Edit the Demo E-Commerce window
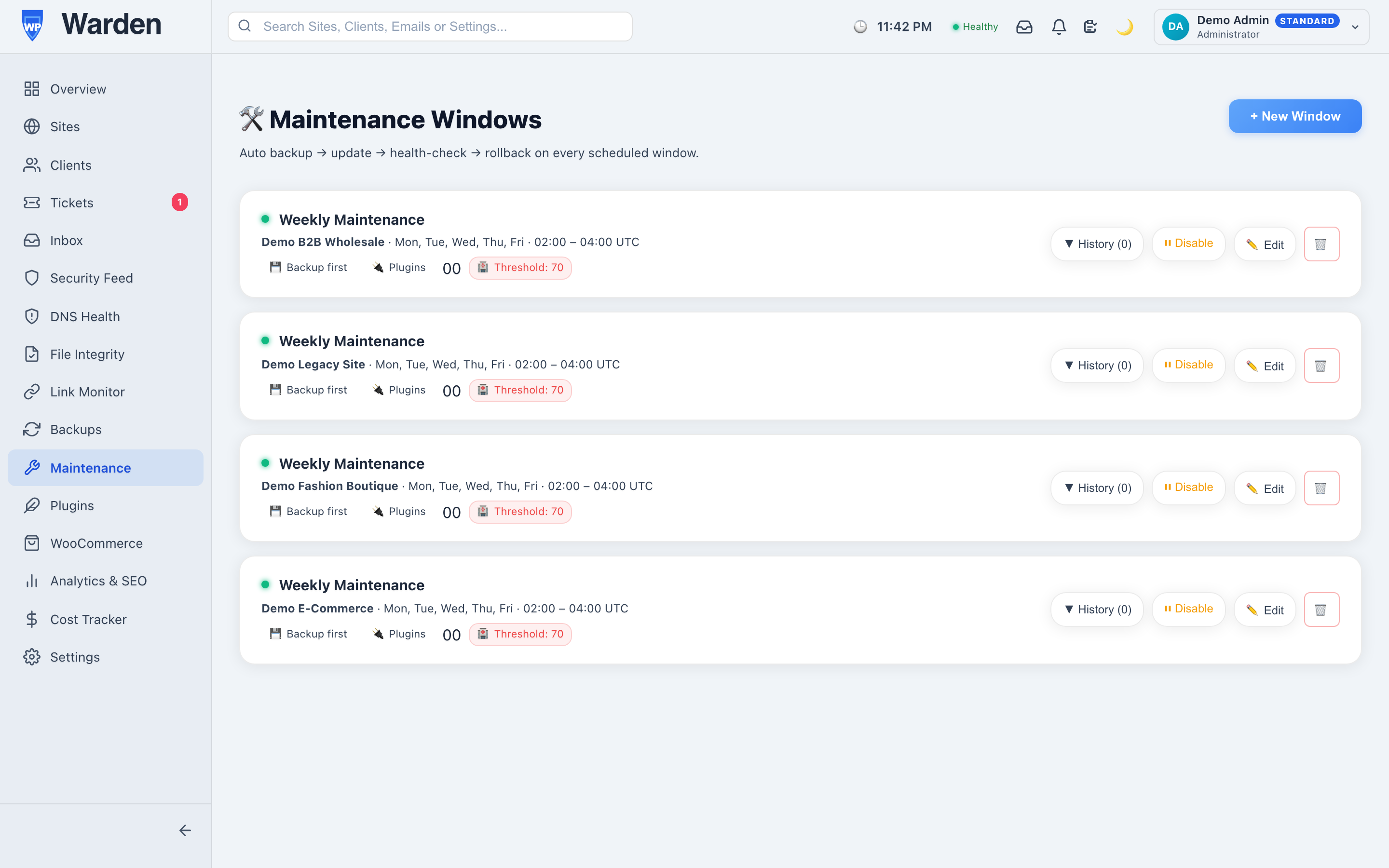The height and width of the screenshot is (868, 1389). pos(1265,610)
